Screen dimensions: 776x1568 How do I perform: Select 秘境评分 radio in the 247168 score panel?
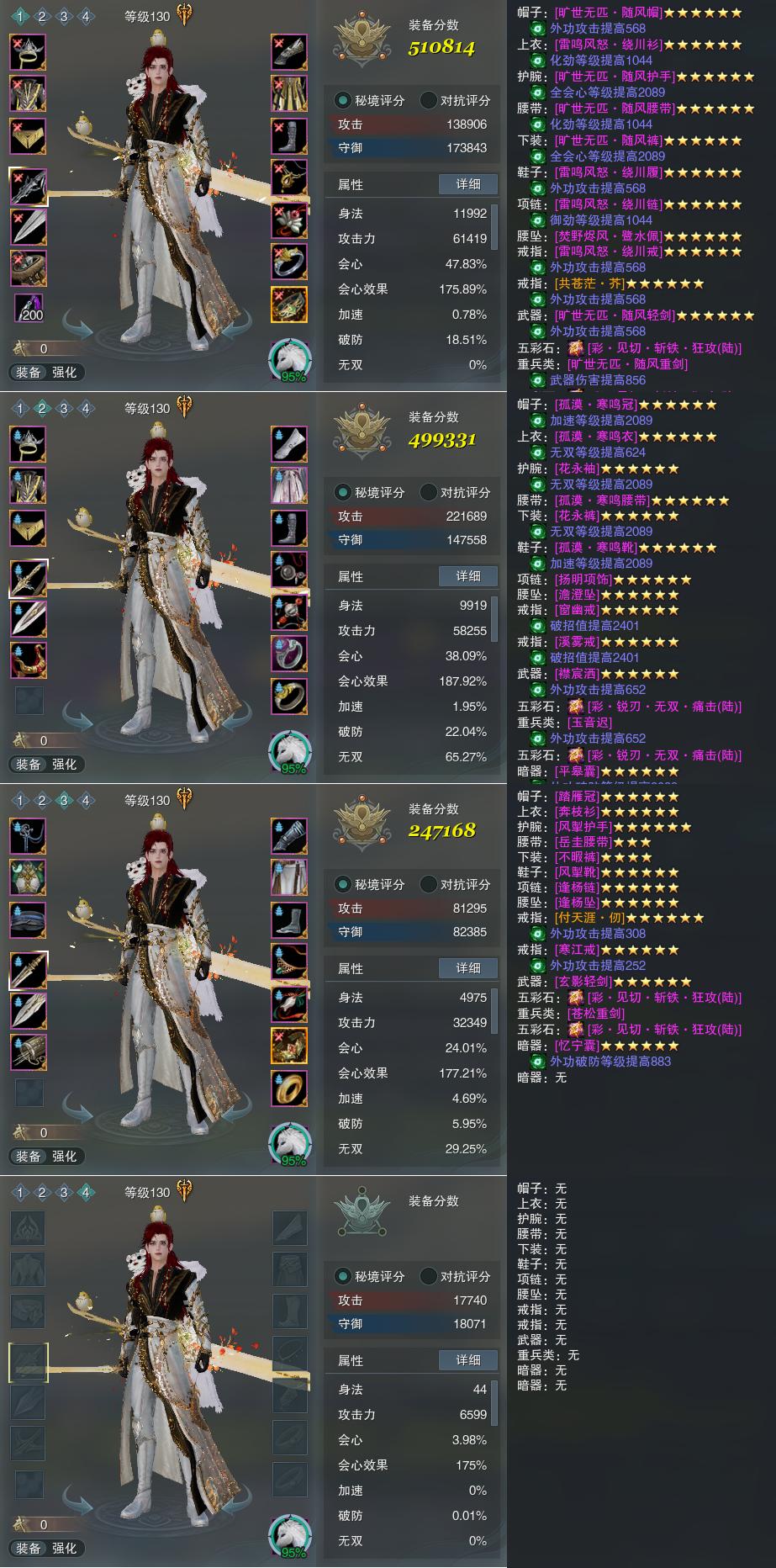click(370, 884)
